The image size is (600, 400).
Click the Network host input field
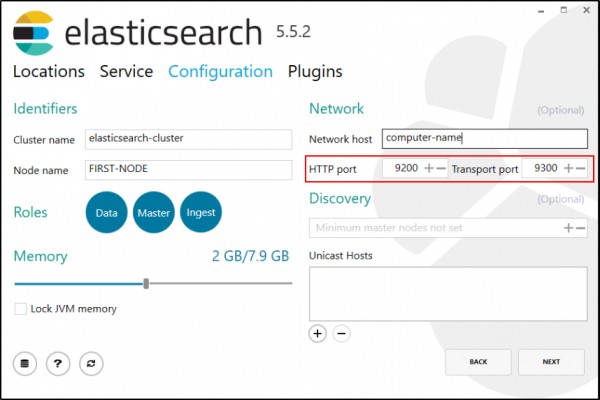(485, 139)
